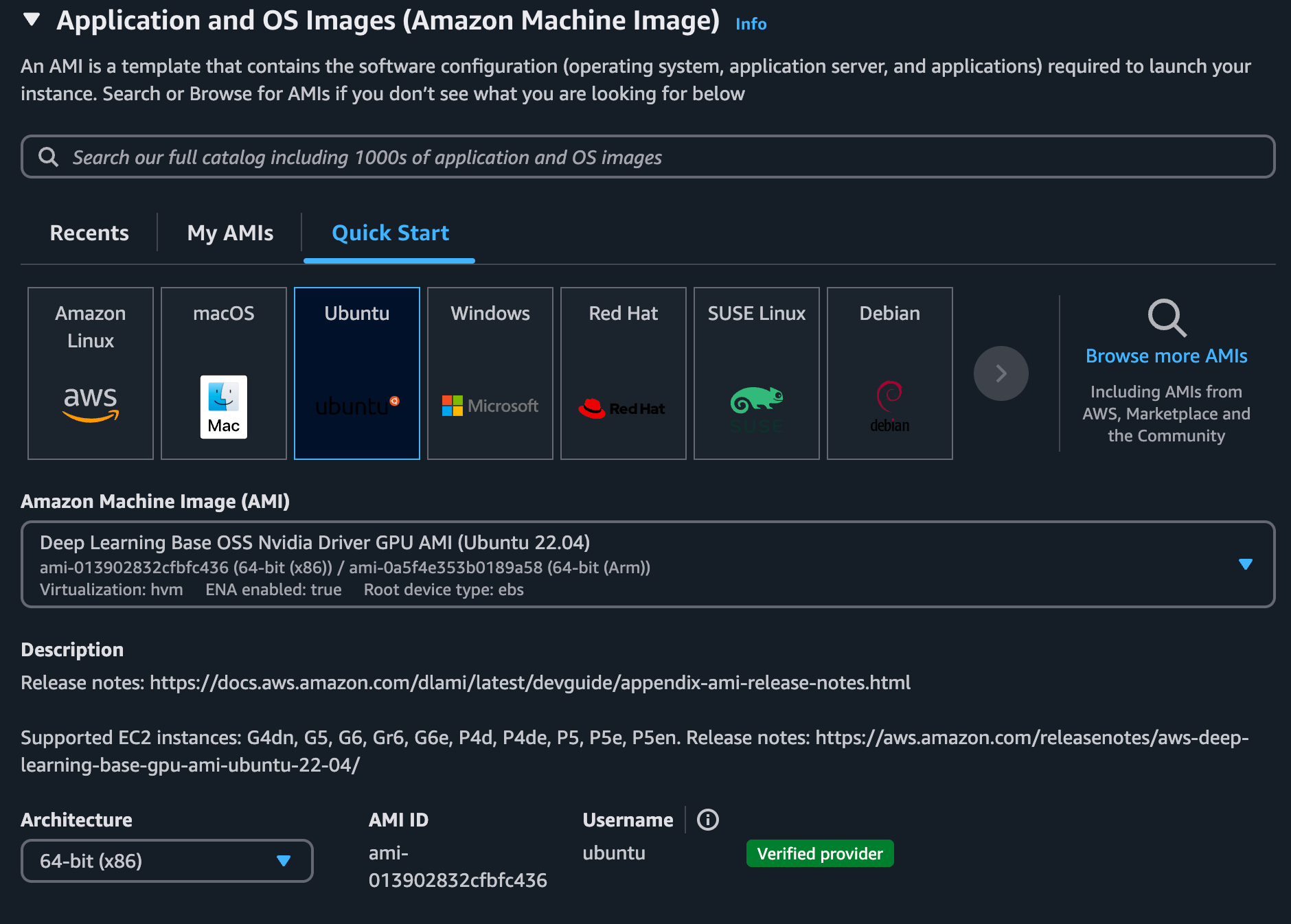Click the release notes URL in Description
Screen dimensions: 1291x924
pyautogui.click(x=529, y=682)
